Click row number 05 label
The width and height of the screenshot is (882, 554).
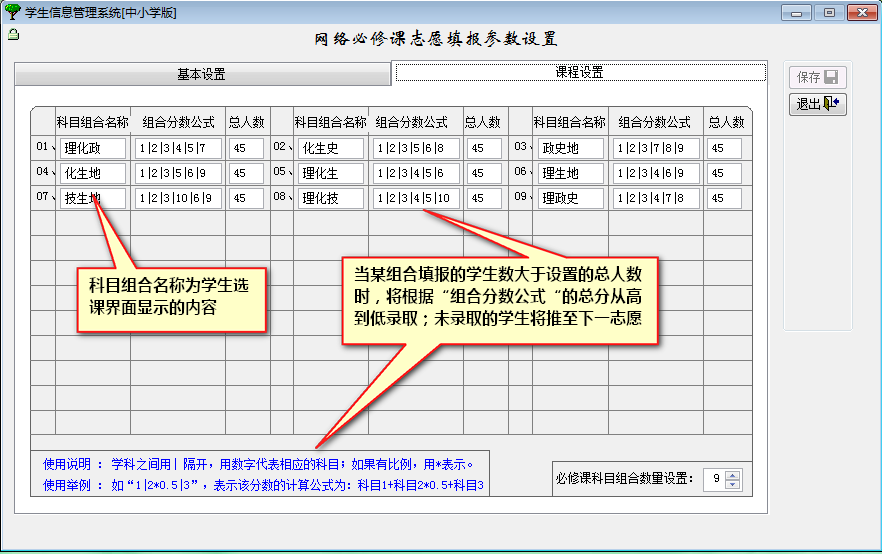coord(280,172)
